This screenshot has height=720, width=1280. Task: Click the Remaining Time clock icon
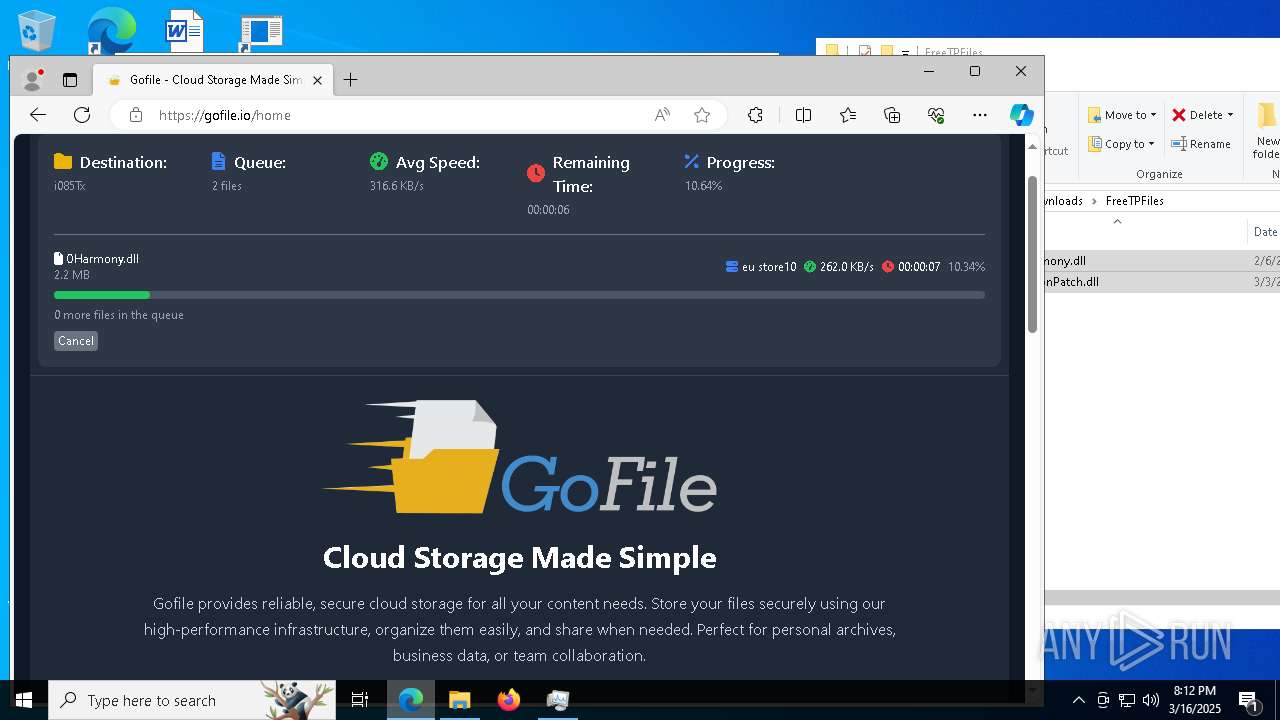coord(536,174)
